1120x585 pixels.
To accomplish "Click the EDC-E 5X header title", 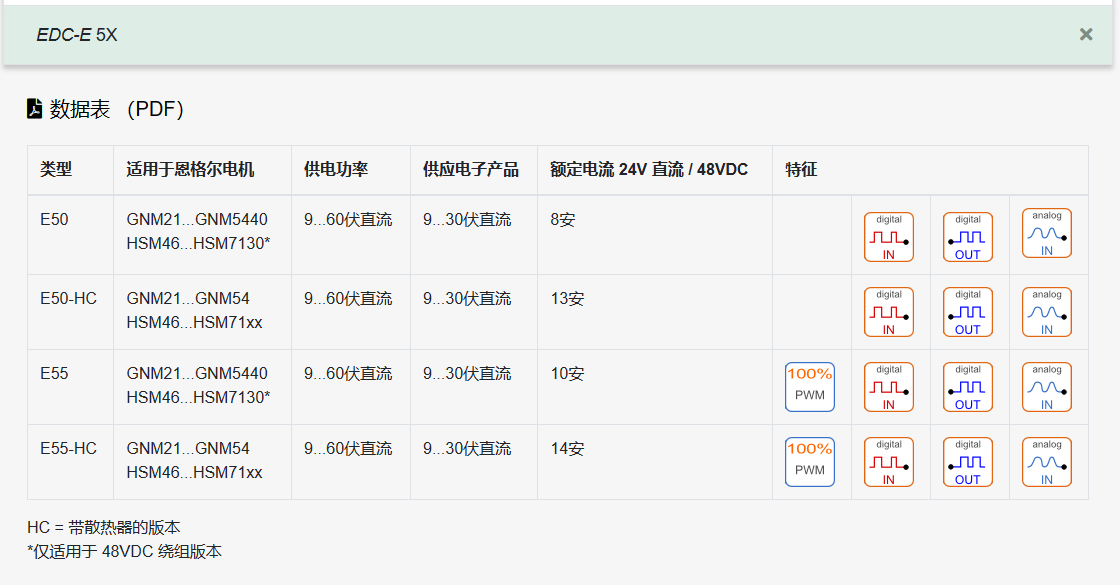I will (x=77, y=35).
